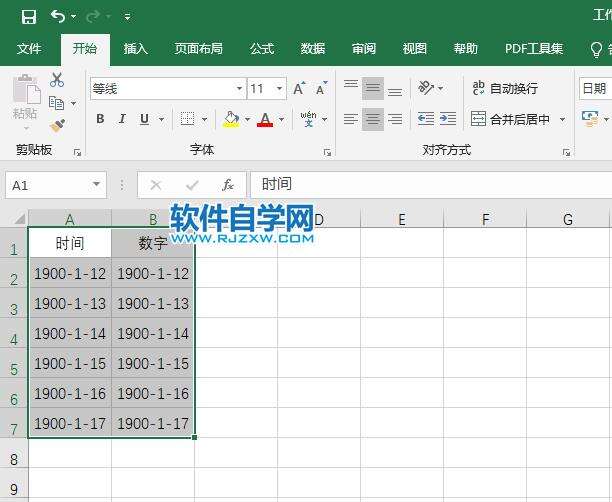Apply cell borders icon
Screen dimensions: 612x502
(x=187, y=119)
